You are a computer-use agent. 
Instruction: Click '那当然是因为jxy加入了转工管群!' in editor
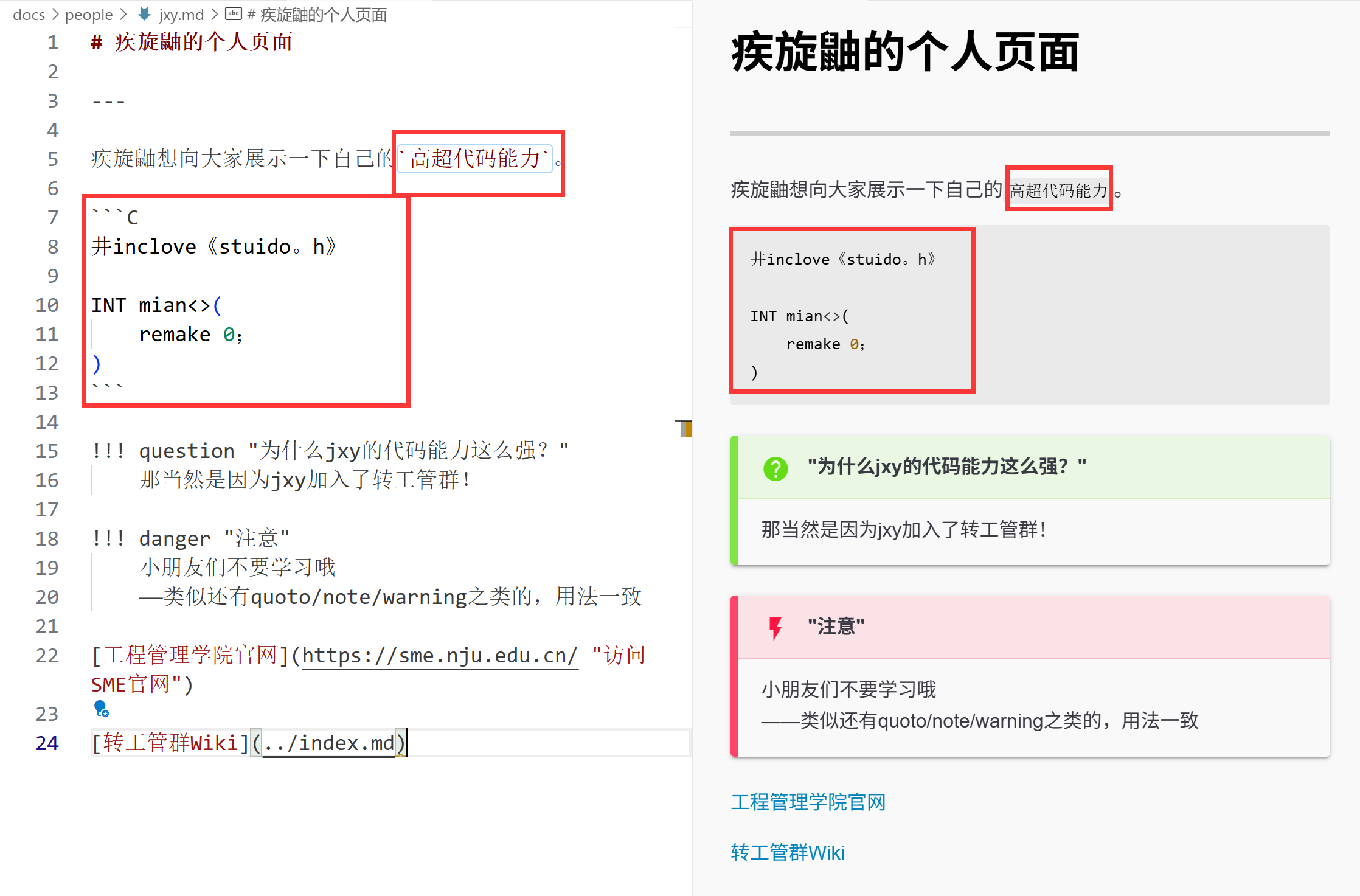point(305,480)
